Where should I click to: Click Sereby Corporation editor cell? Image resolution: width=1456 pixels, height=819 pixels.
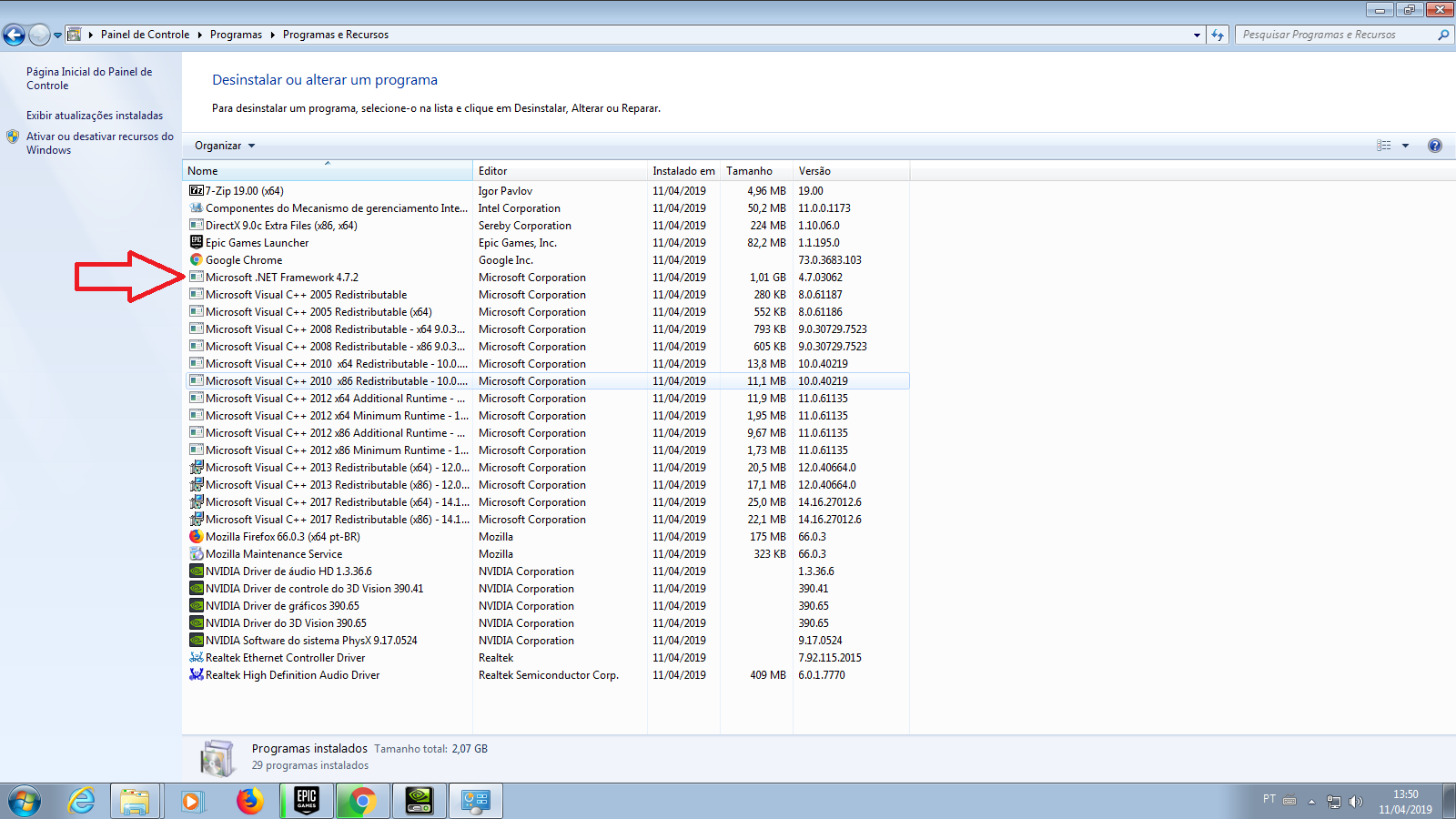click(x=525, y=226)
